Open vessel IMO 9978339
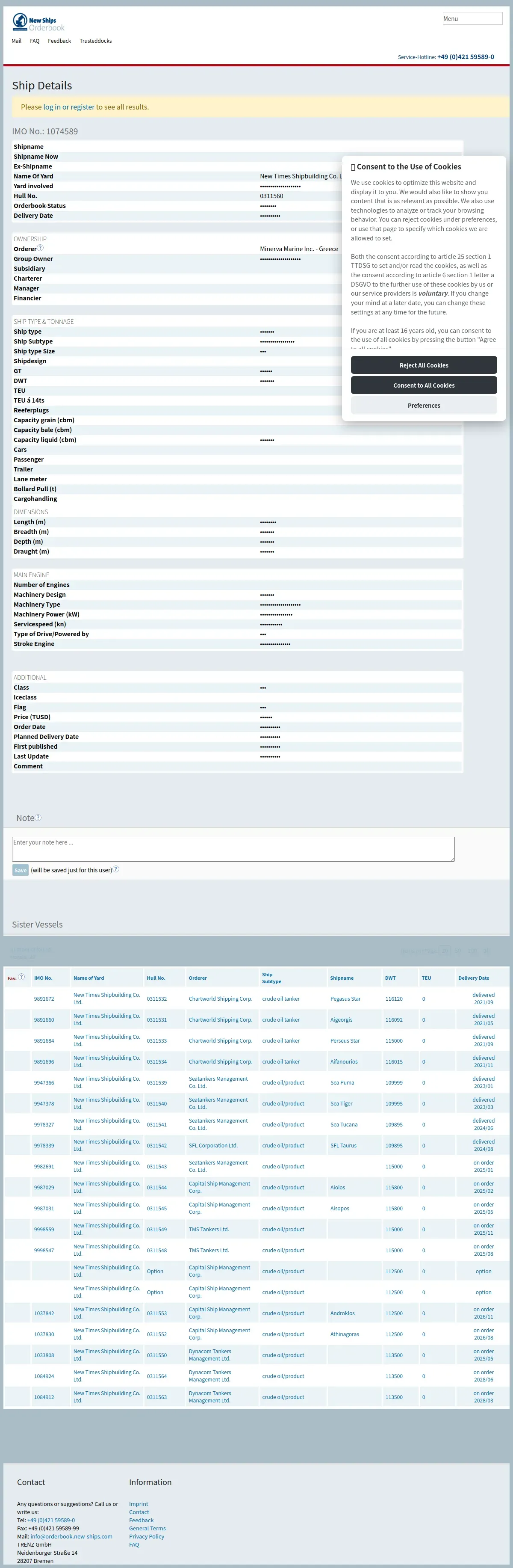This screenshot has height=1568, width=513. click(44, 1146)
